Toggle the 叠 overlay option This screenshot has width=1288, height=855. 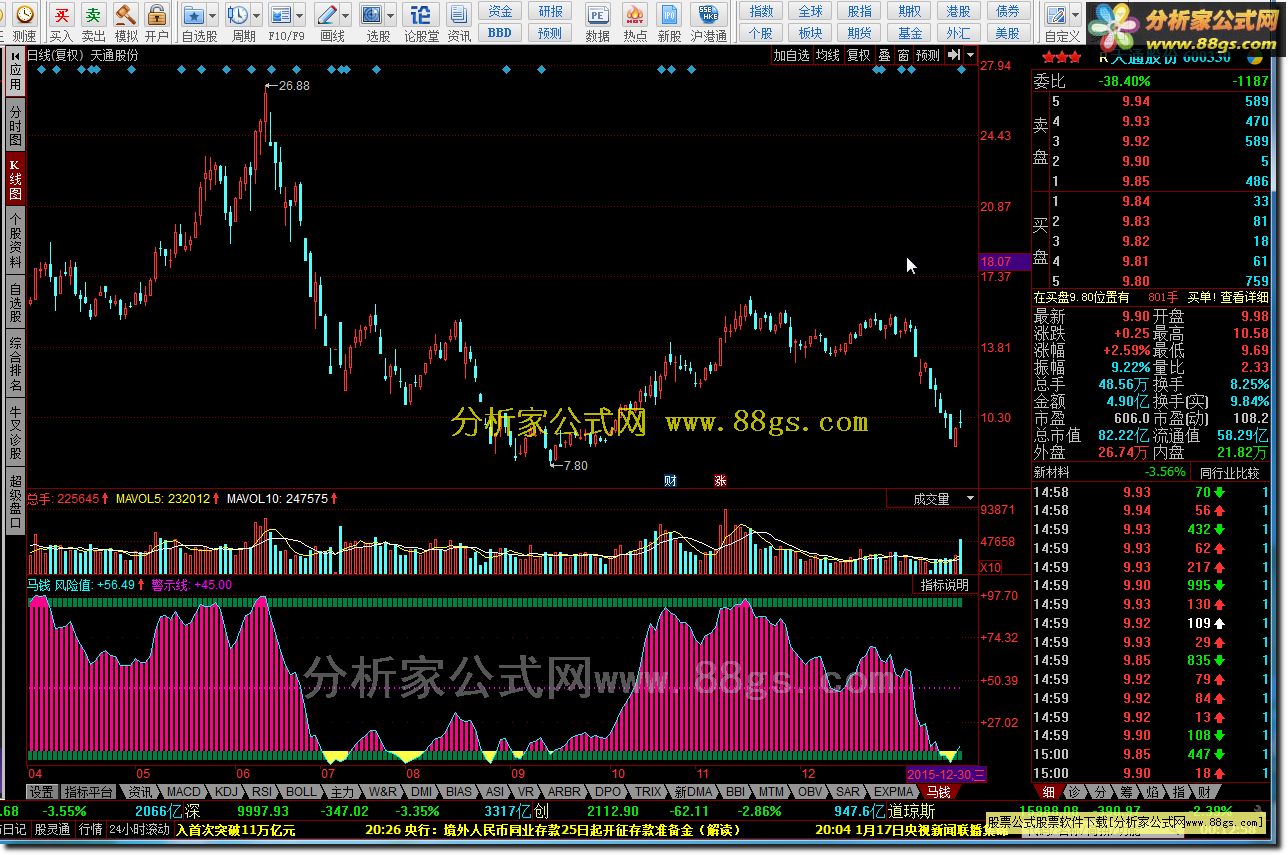point(883,55)
